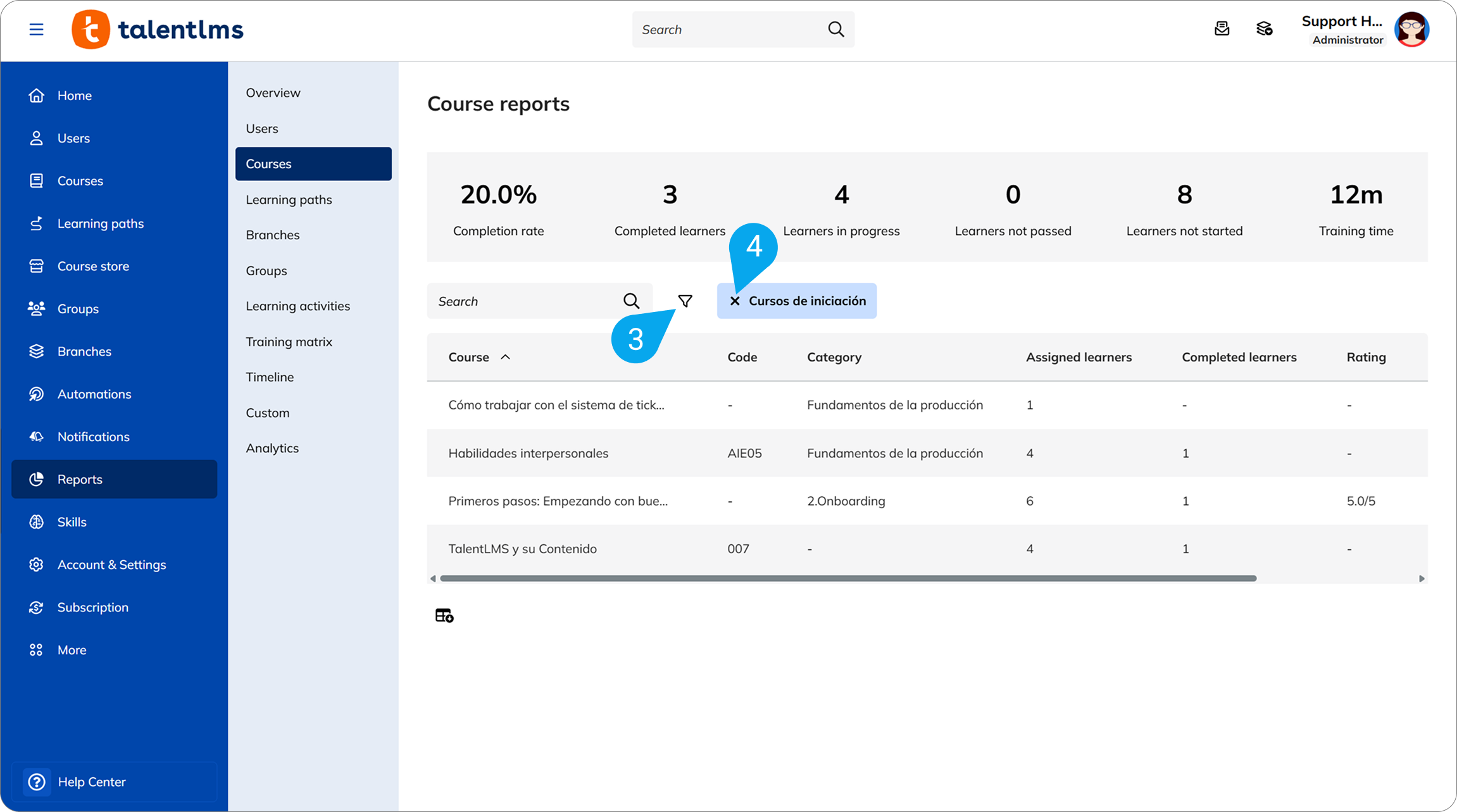Open the TalentLMS y su Contenido course
1457x812 pixels.
(x=522, y=549)
